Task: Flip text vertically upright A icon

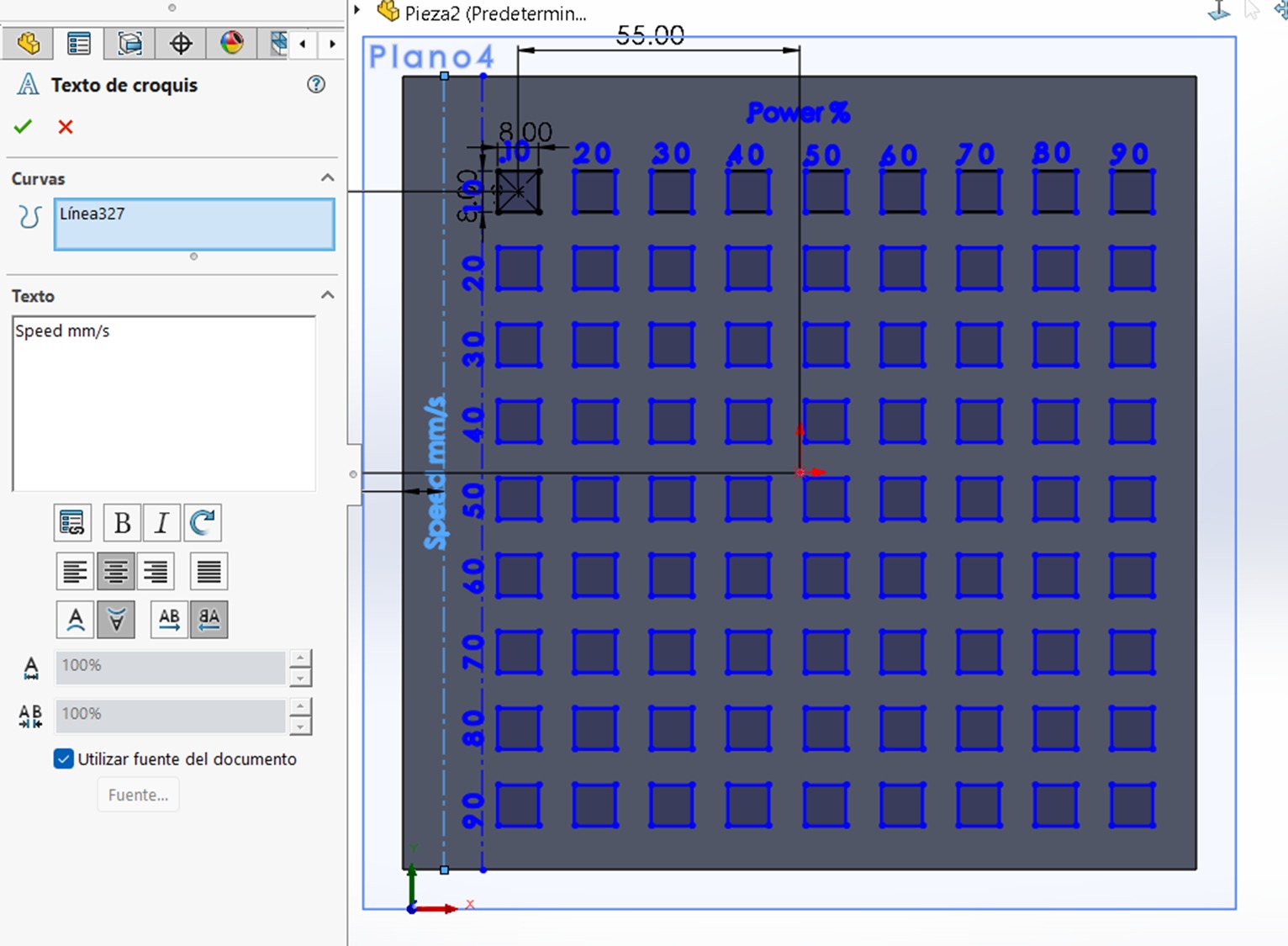Action: (x=75, y=620)
